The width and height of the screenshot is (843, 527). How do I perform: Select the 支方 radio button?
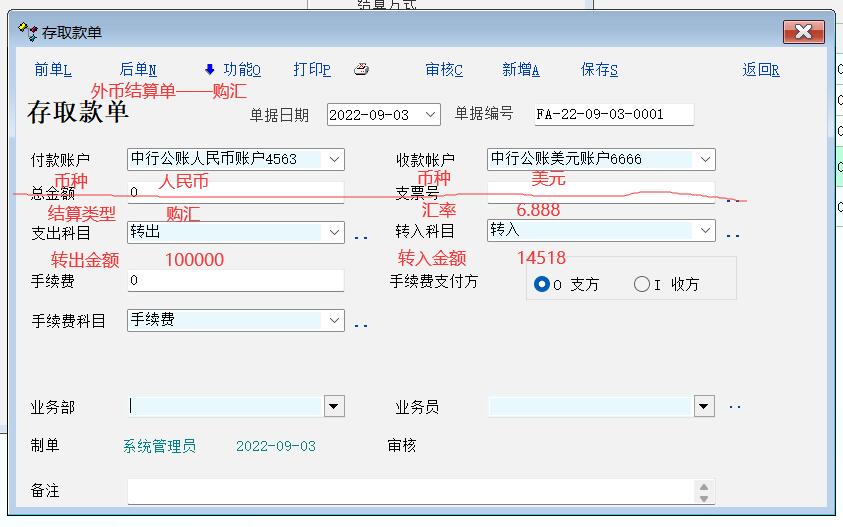tap(543, 284)
